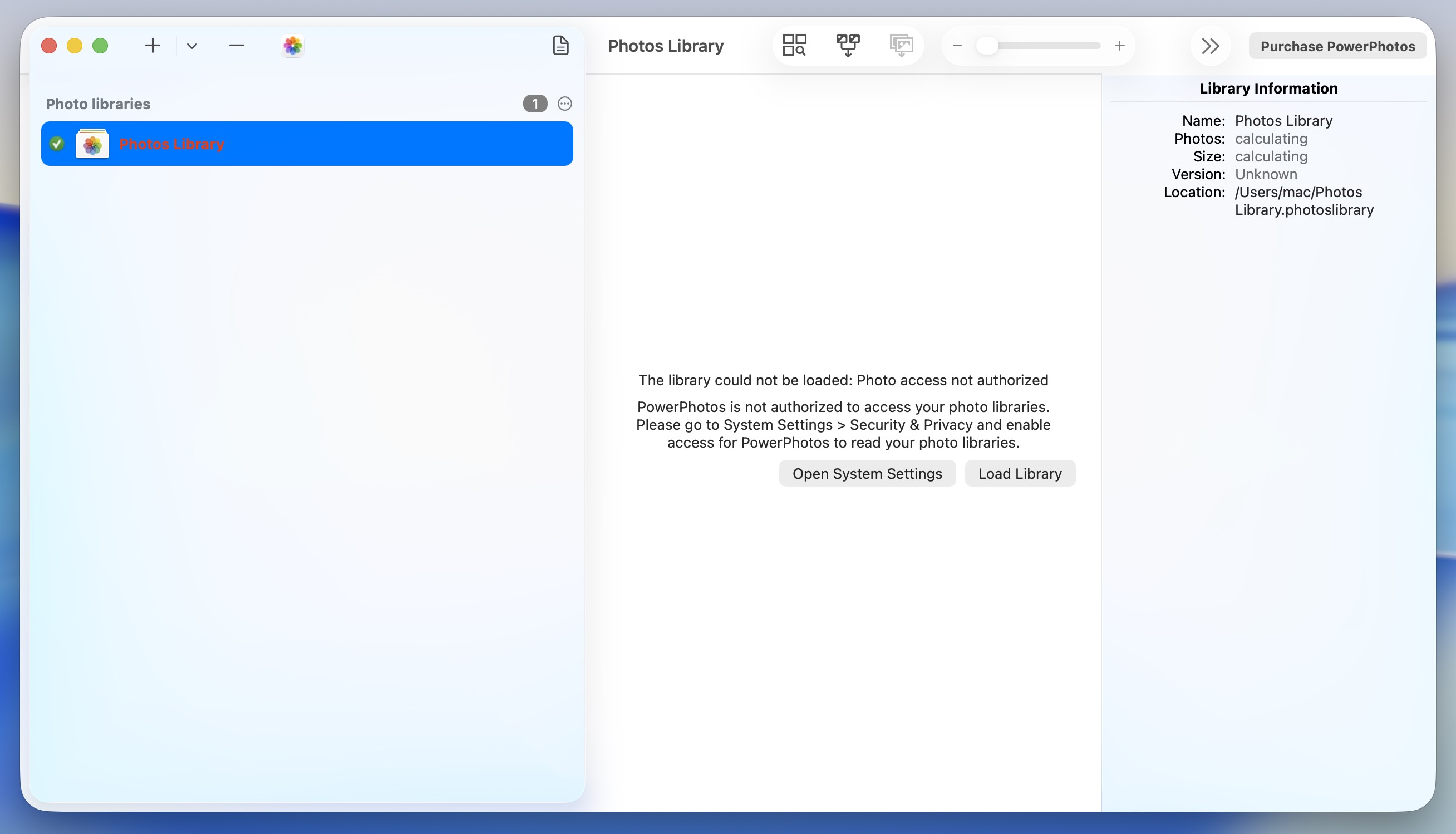Click the import photos toolbar icon
Screen dimensions: 1456x834
click(x=901, y=45)
